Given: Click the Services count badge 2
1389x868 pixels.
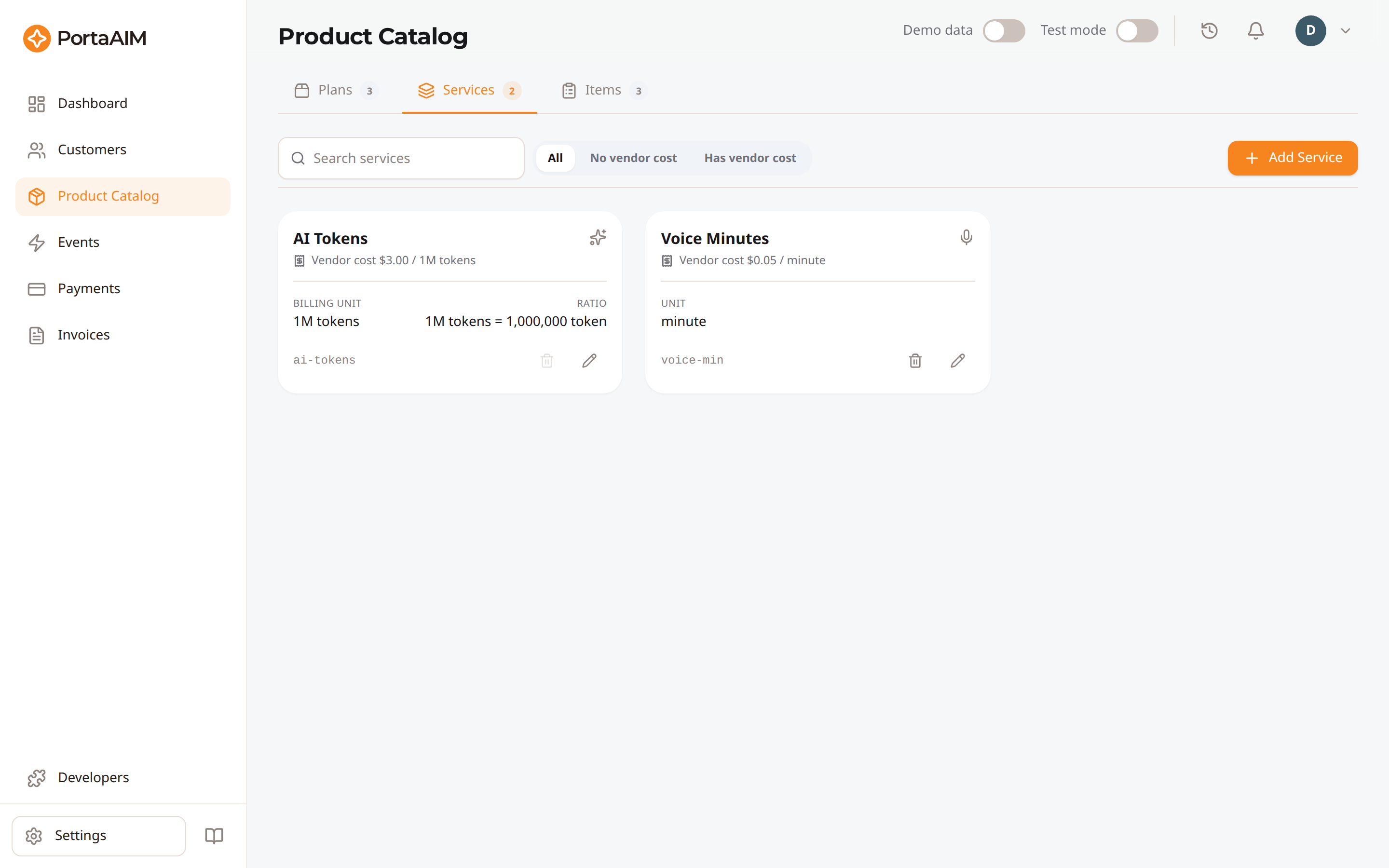Looking at the screenshot, I should pyautogui.click(x=511, y=91).
